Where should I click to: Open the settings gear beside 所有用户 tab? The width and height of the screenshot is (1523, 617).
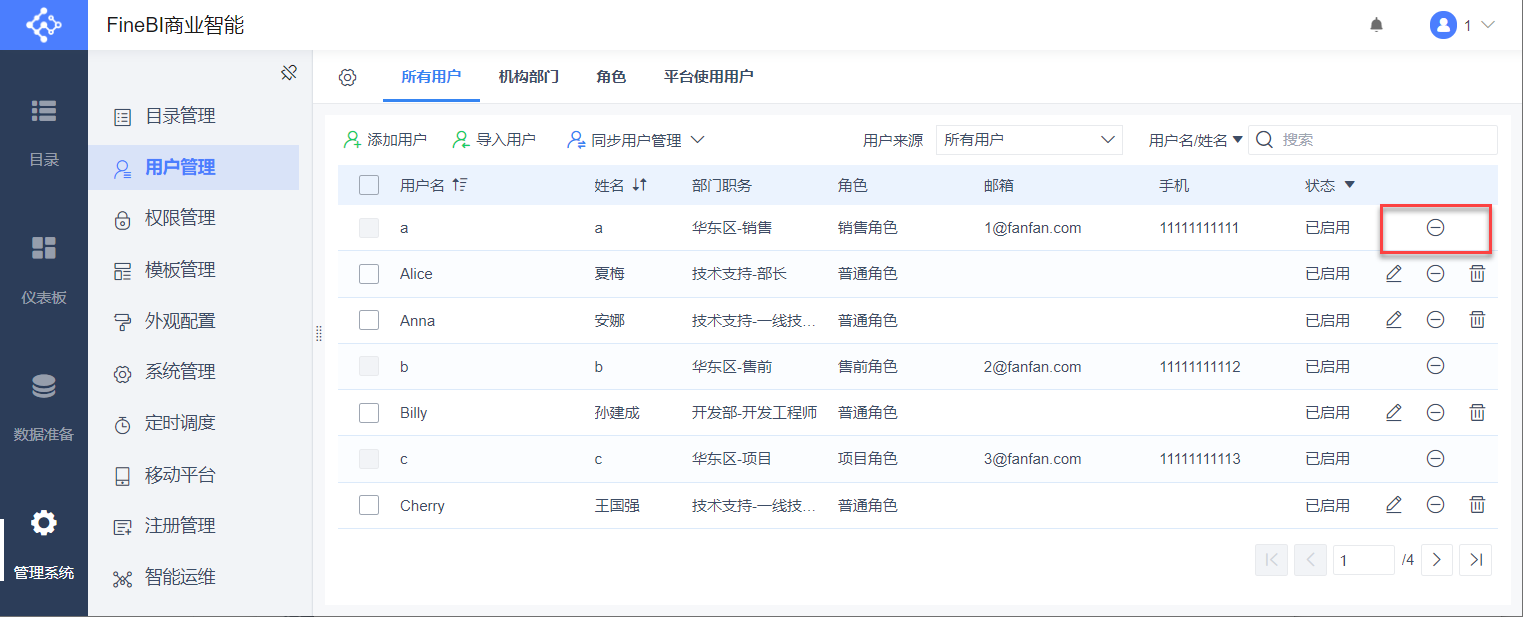pyautogui.click(x=347, y=77)
